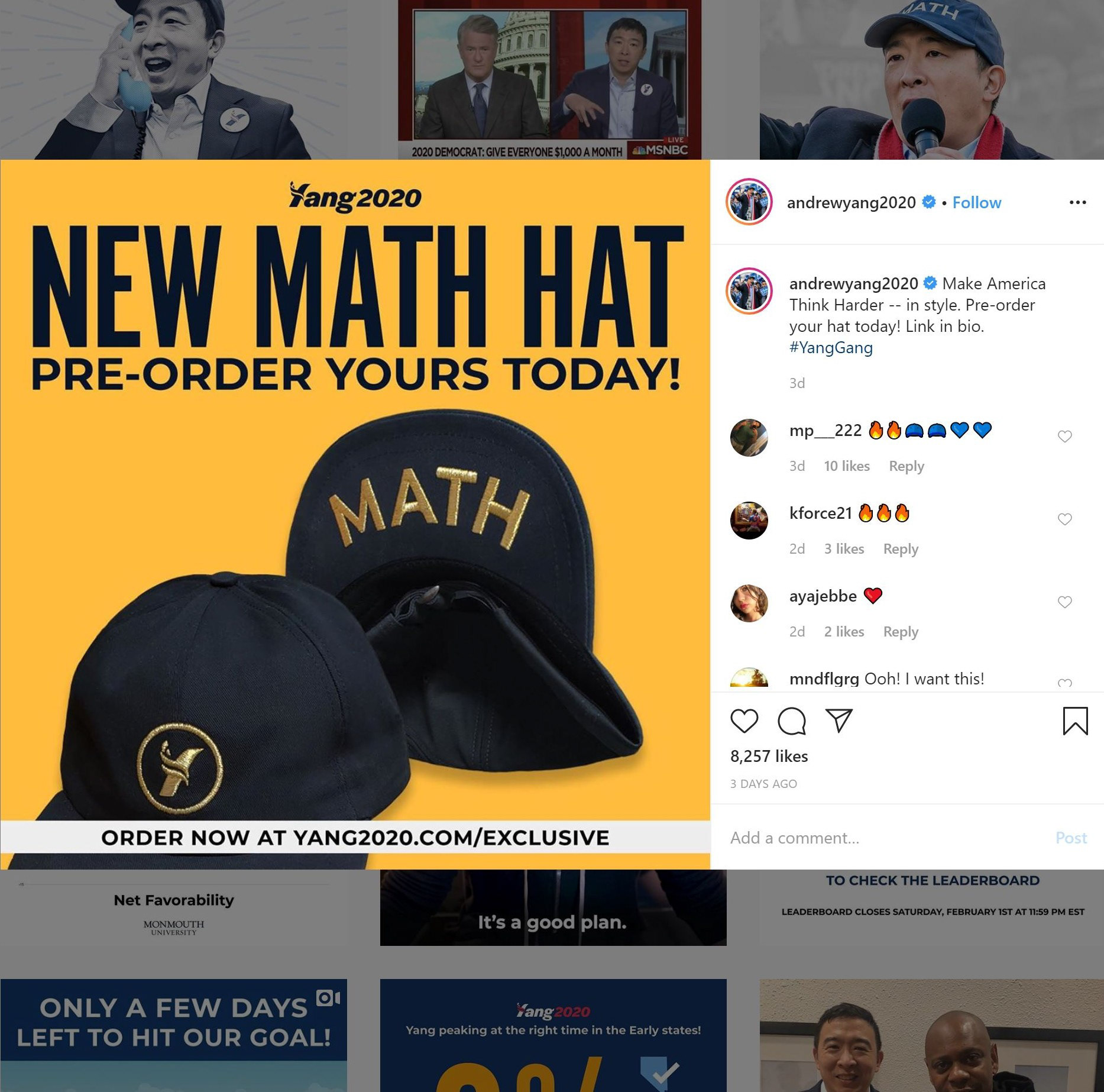Viewport: 1104px width, 1092px height.
Task: Follow the andrewyang2020 account
Action: click(x=976, y=203)
